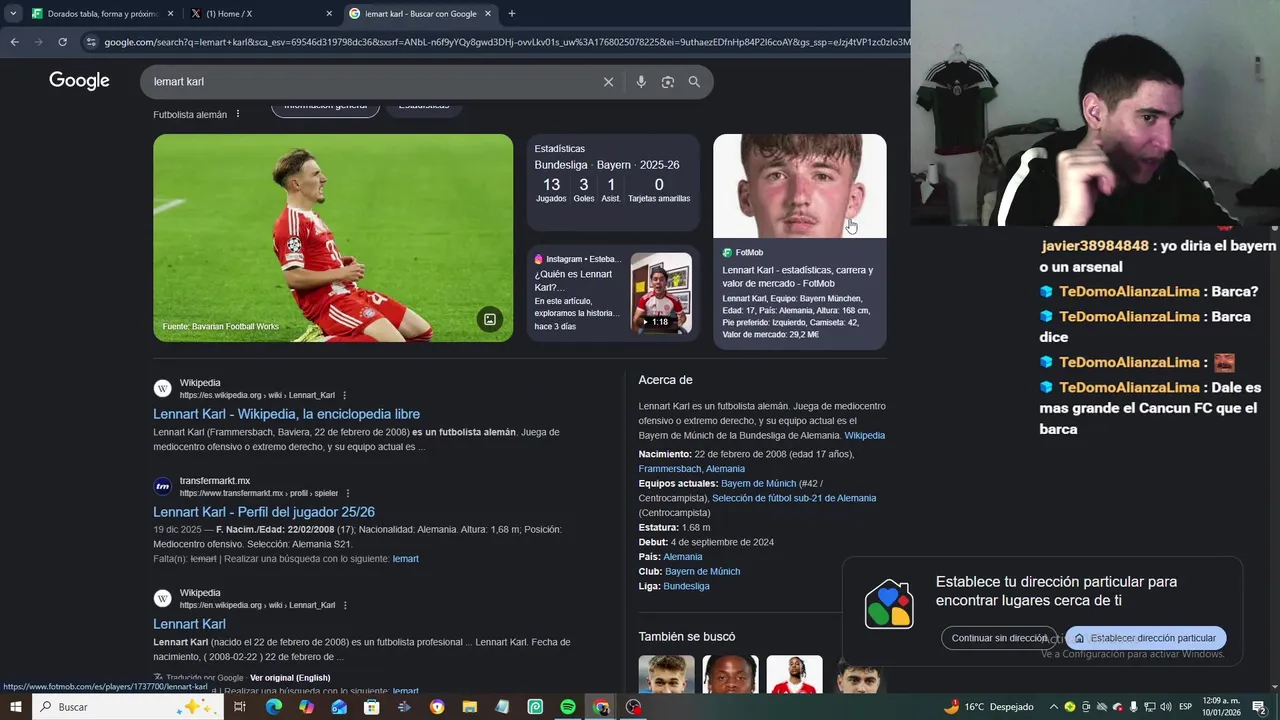
Task: Close the Home / X tab
Action: click(329, 14)
